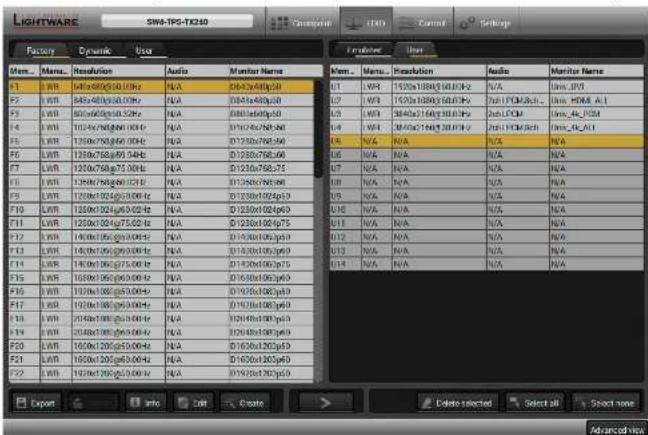This screenshot has width=648, height=435.
Task: Click the Resolution column header in the source table
Action: click(x=118, y=71)
